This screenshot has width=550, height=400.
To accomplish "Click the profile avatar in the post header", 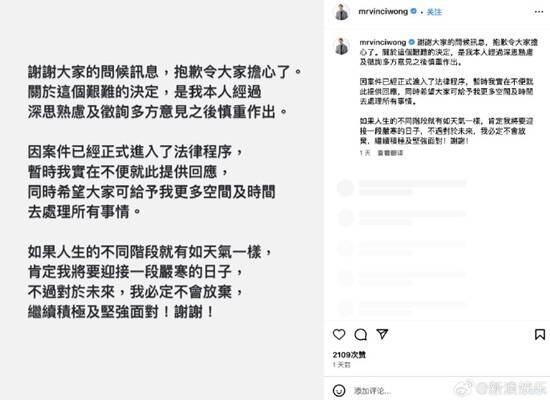I will [x=341, y=12].
